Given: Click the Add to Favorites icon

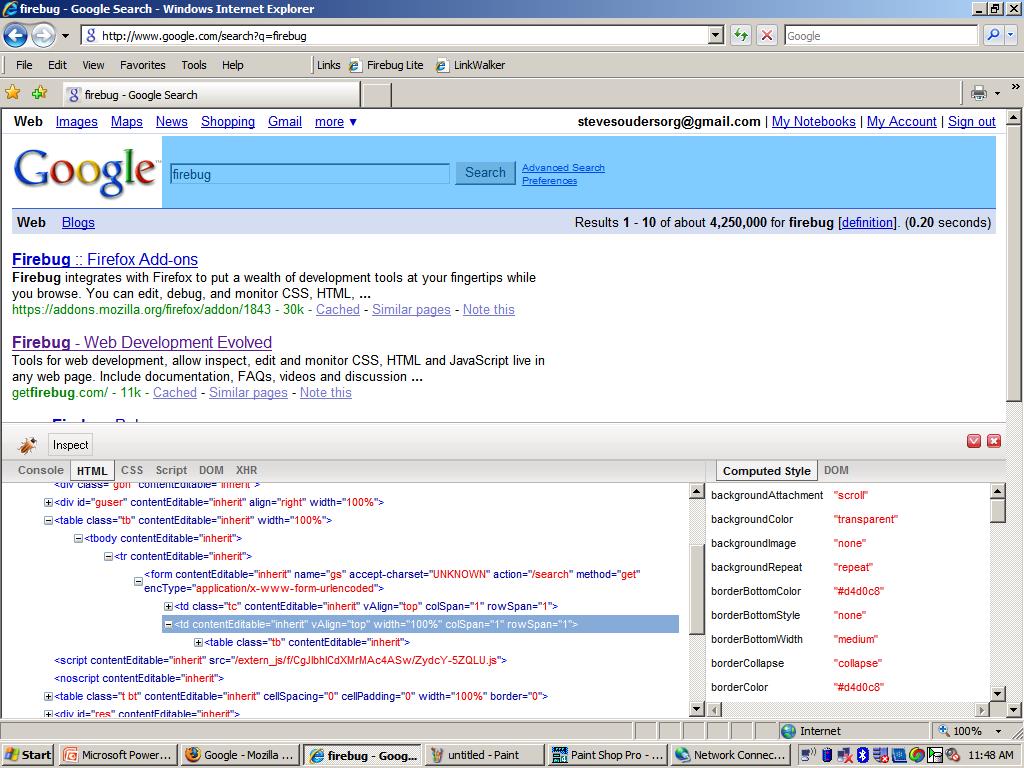Looking at the screenshot, I should [39, 93].
